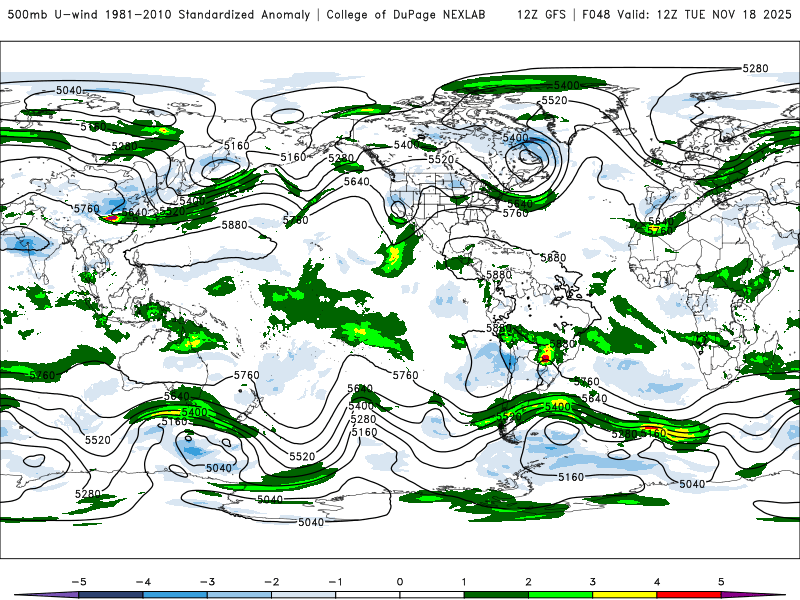Click the pale blue -2 to -1 colorbar segment
Image resolution: width=800 pixels, height=600 pixels.
(304, 595)
